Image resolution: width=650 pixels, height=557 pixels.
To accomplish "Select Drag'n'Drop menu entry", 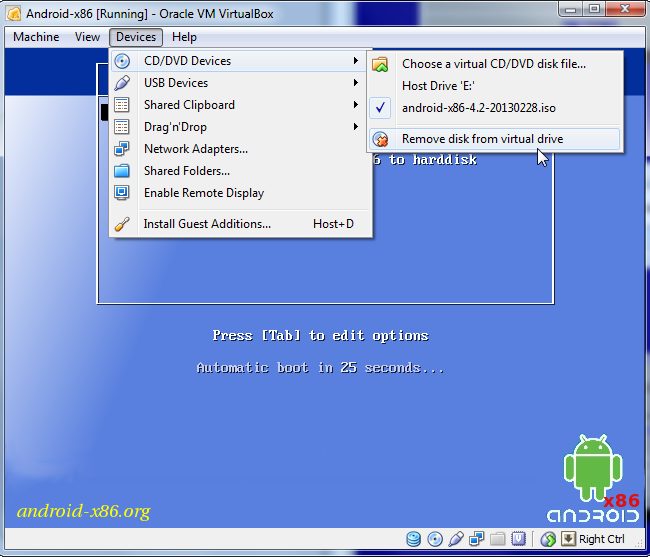I will click(x=240, y=127).
